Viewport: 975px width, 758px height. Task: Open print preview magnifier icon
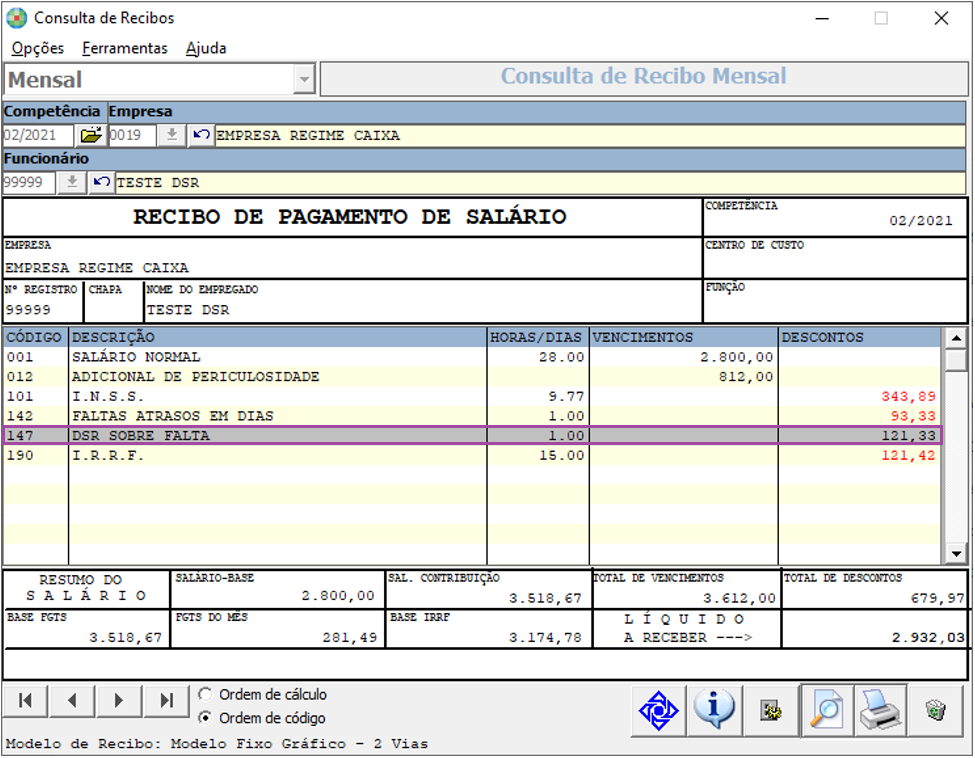pos(826,710)
